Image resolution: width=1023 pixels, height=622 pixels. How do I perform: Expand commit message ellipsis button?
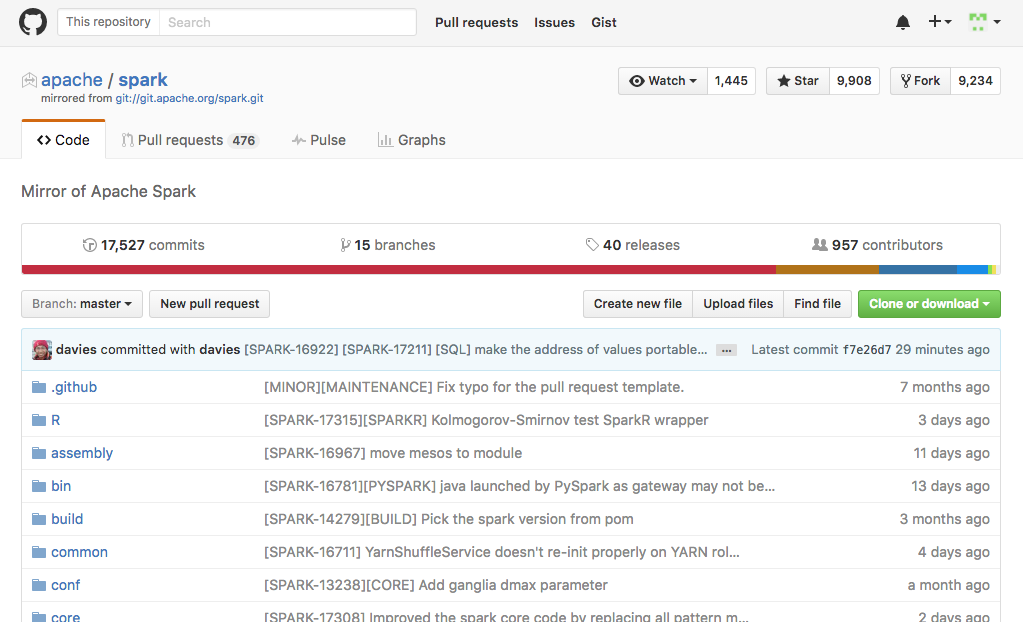pyautogui.click(x=727, y=350)
